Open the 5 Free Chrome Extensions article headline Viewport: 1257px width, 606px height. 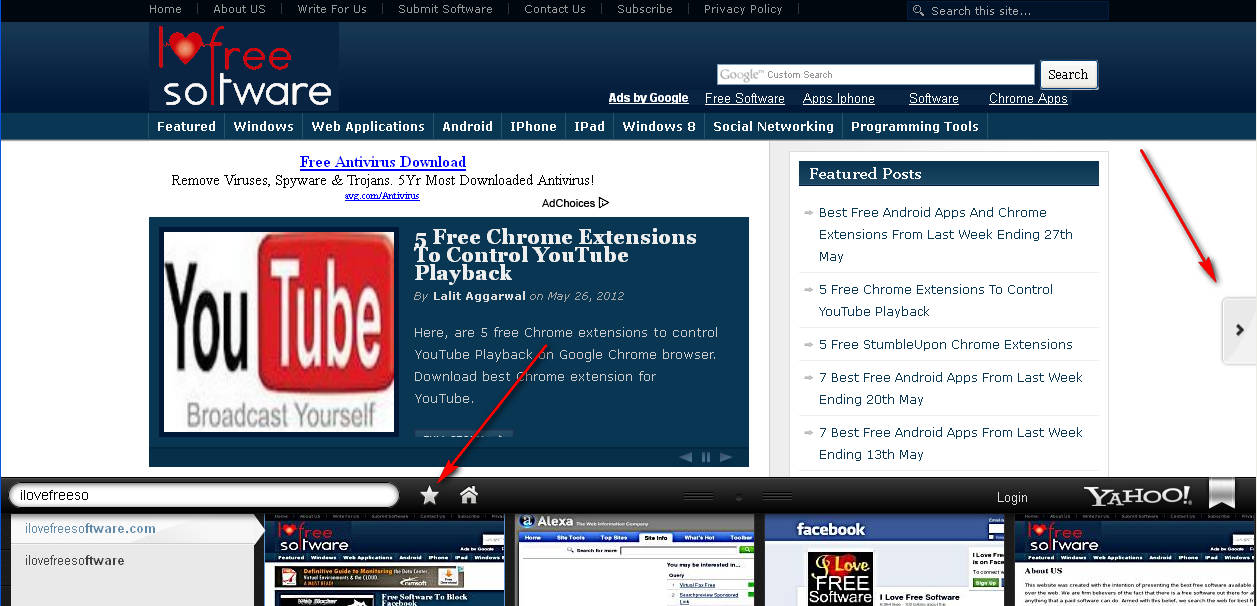point(556,255)
